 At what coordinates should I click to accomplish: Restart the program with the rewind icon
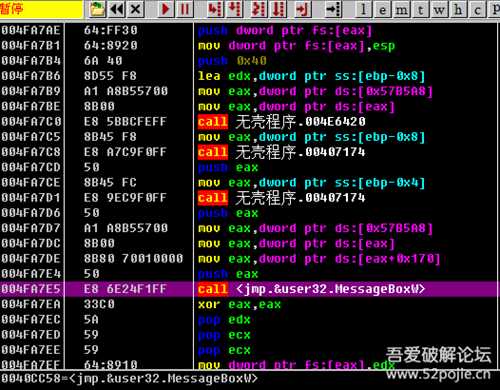(117, 9)
